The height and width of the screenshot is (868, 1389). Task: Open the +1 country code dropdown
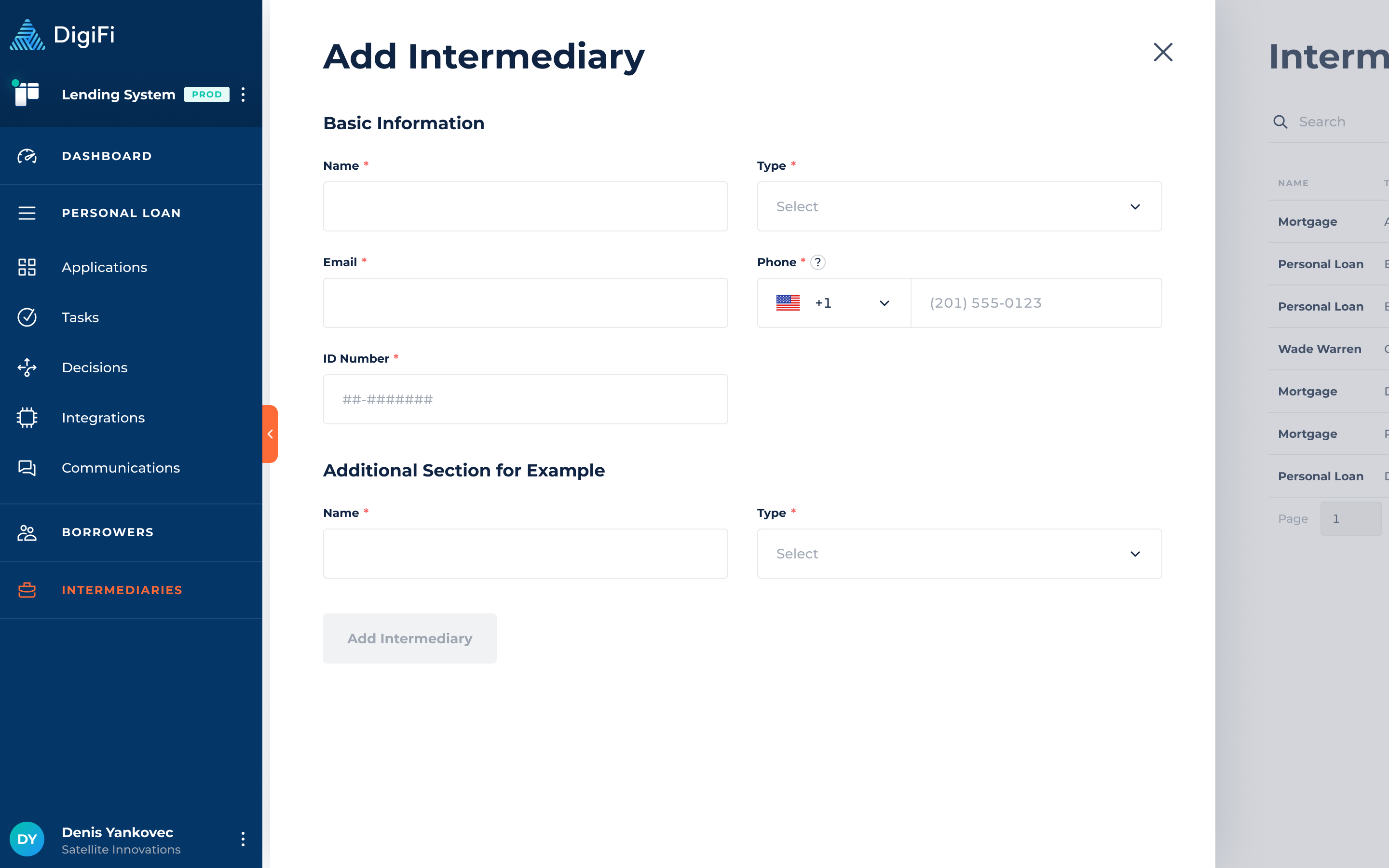(833, 303)
